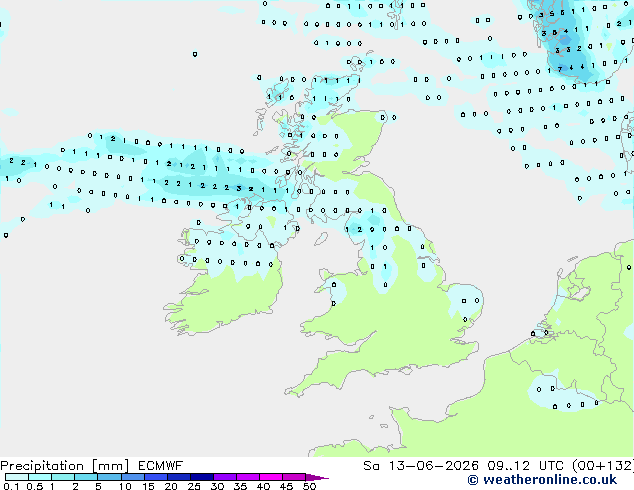Click the '50' legend scale label
Screen dimensions: 634x490
pyautogui.click(x=309, y=486)
